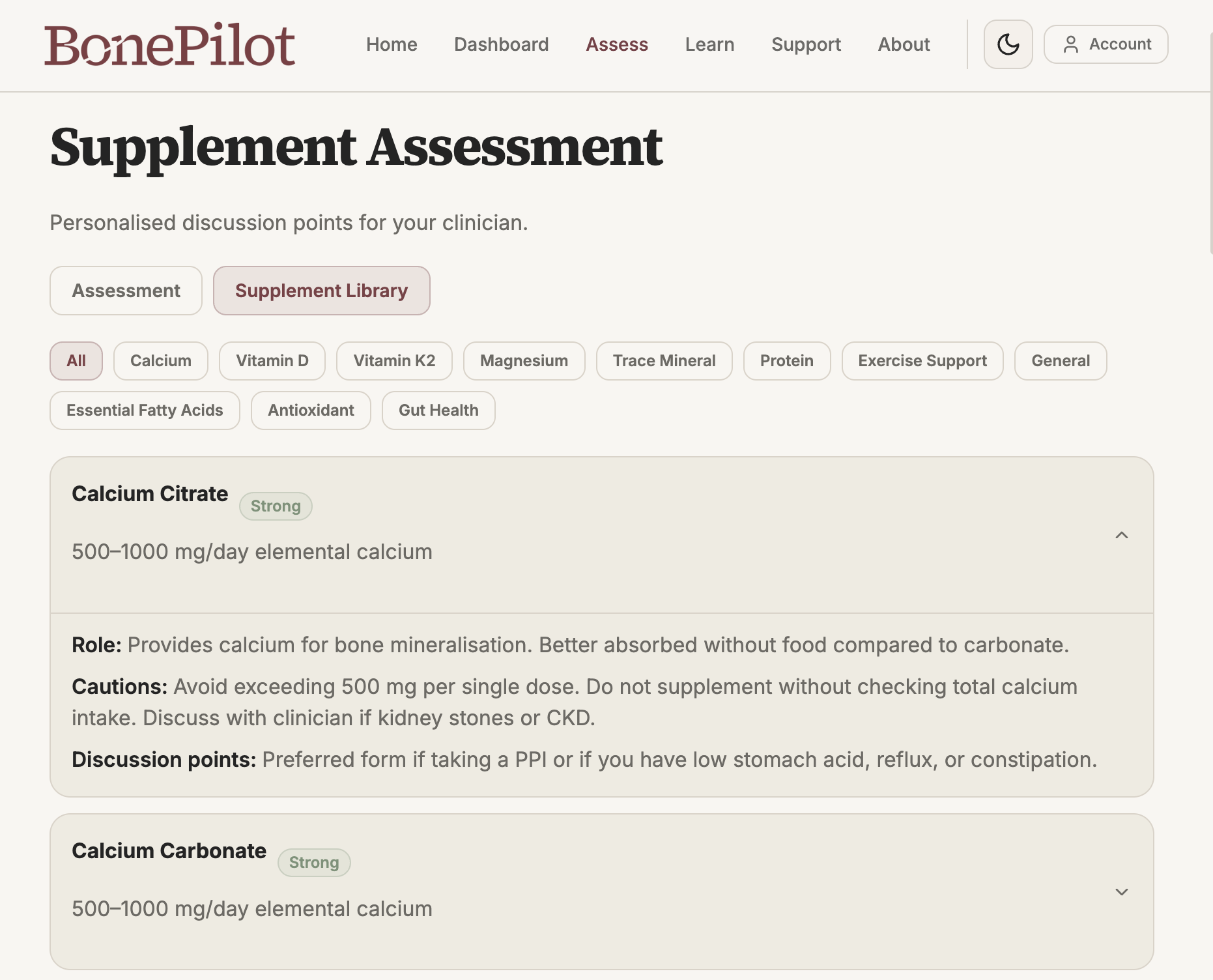Click the page vertical scrollbar
The image size is (1213, 980).
[1211, 143]
